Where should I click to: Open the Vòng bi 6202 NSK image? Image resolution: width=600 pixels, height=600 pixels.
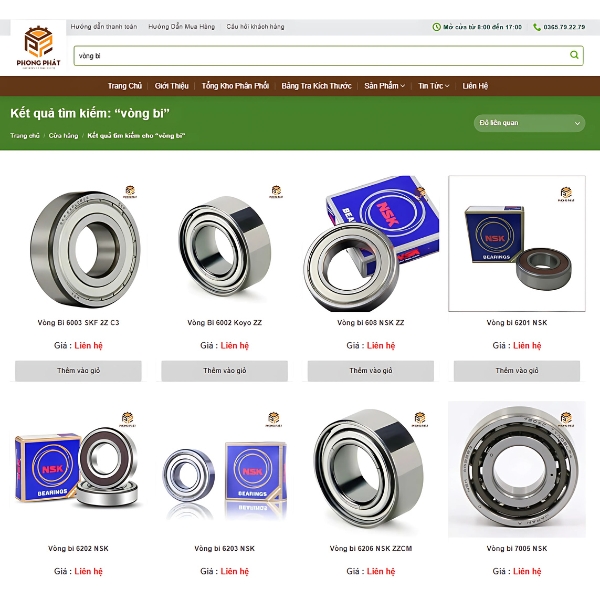[78, 470]
